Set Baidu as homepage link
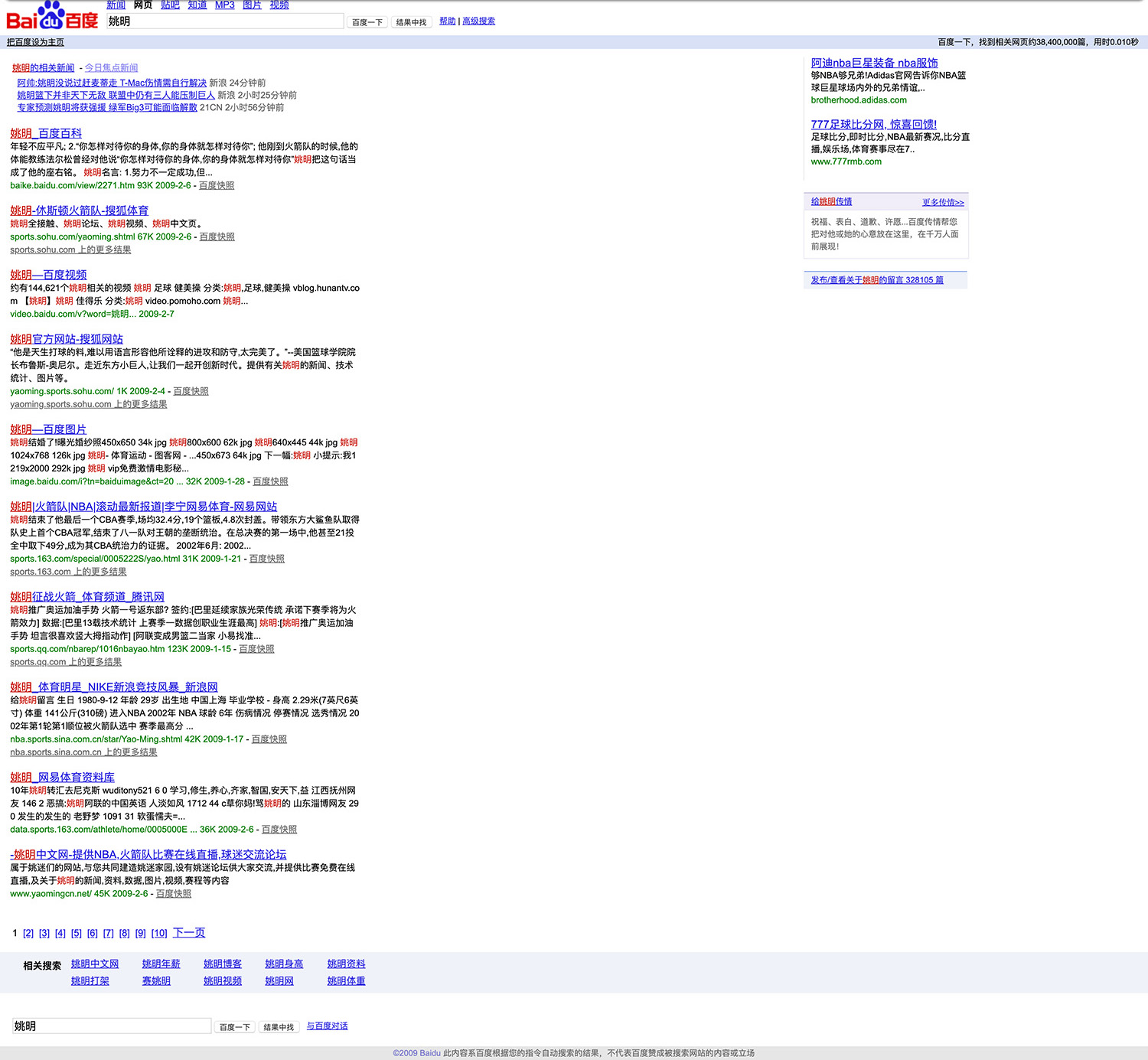 (x=35, y=42)
